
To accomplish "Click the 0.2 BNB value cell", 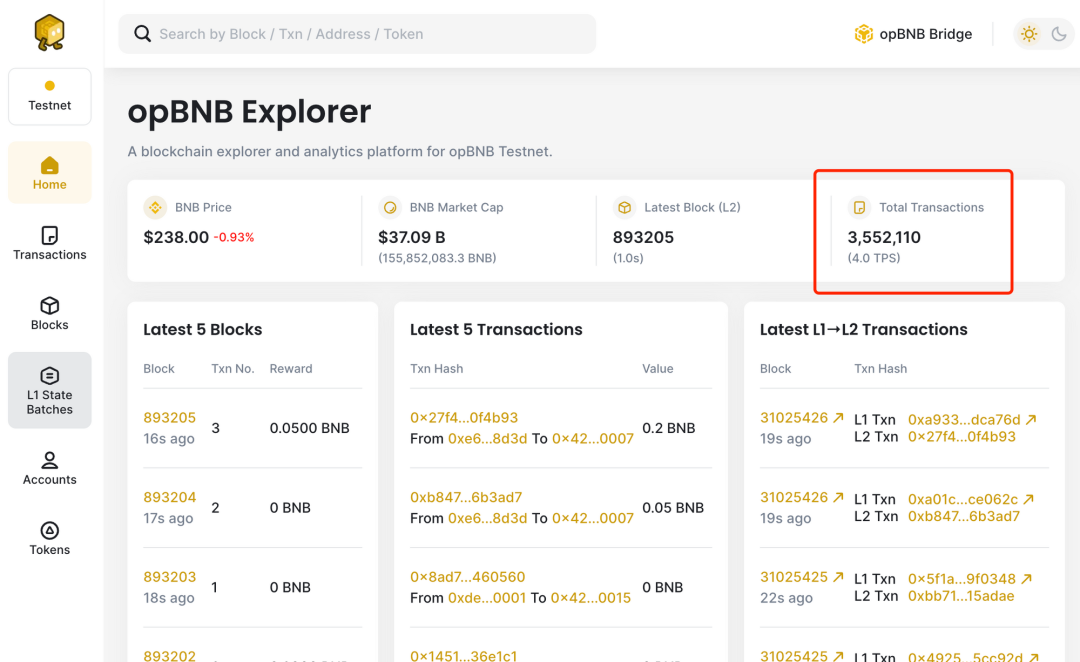I will (x=669, y=428).
